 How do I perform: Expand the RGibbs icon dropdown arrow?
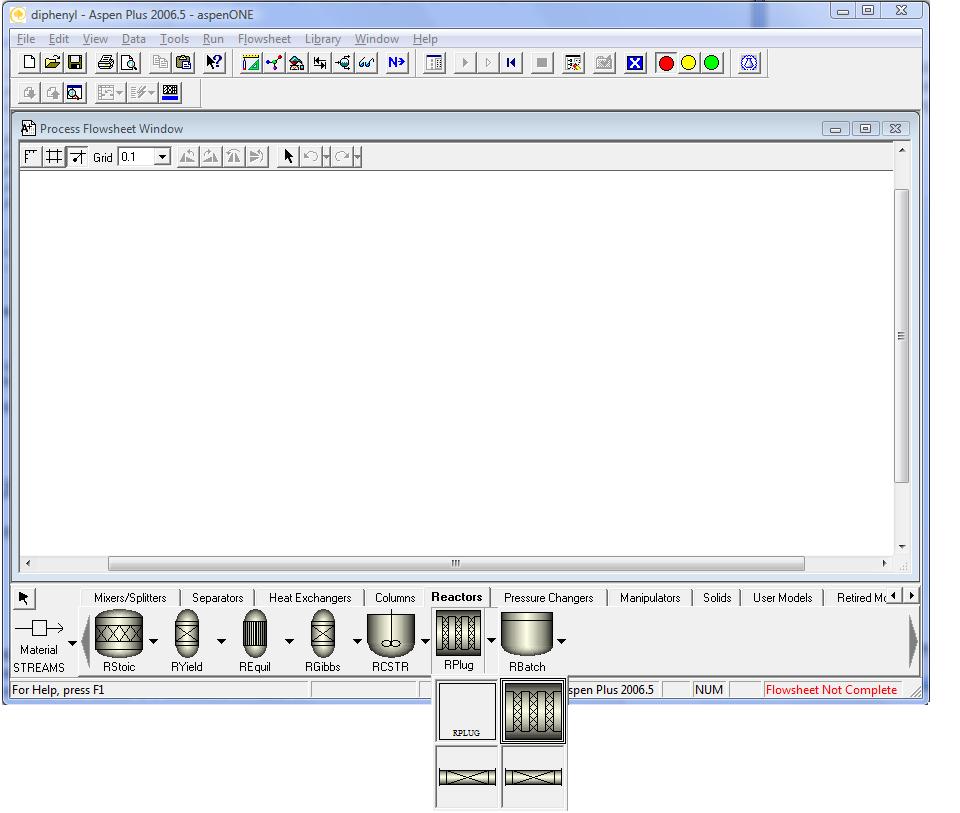click(357, 641)
